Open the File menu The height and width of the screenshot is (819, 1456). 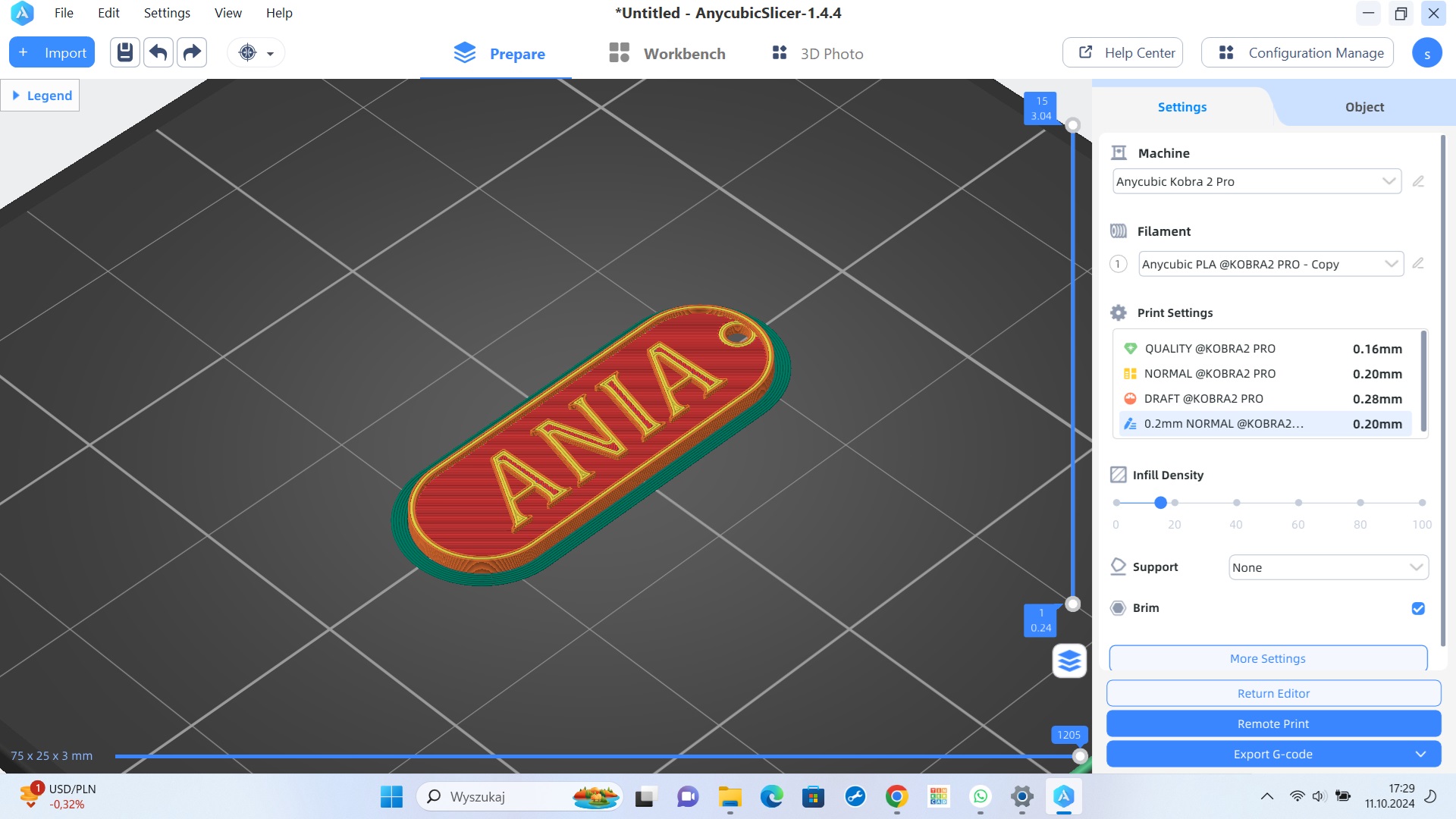coord(63,13)
